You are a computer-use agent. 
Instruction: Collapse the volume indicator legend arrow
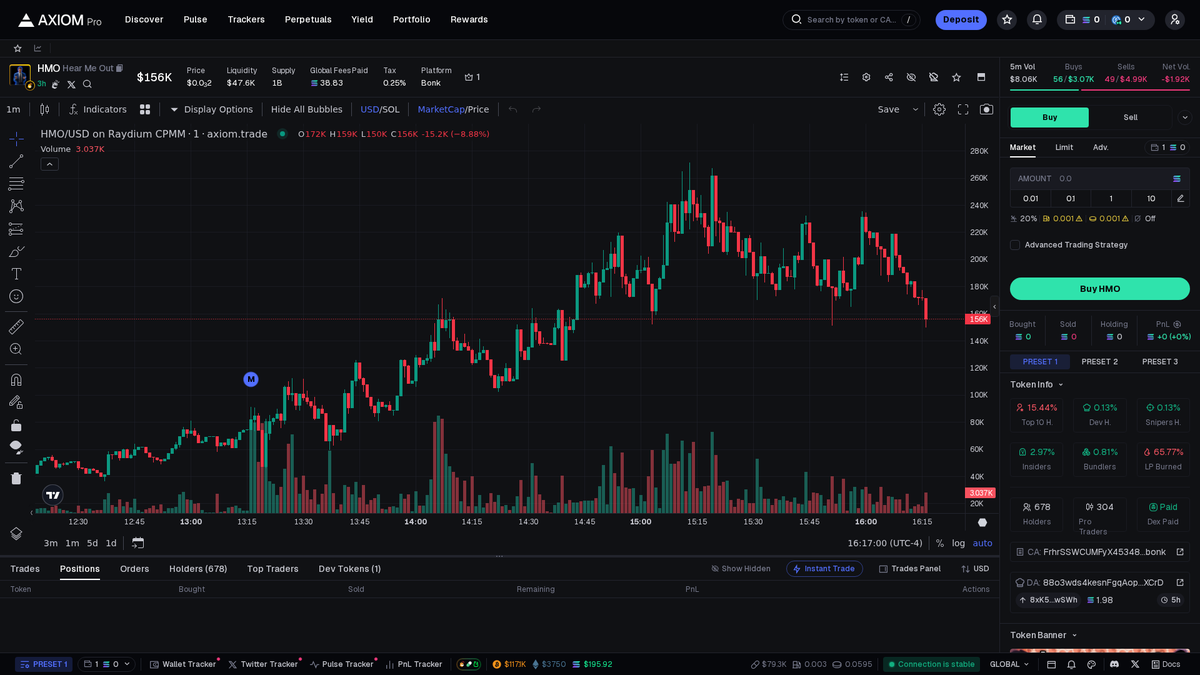coord(49,164)
